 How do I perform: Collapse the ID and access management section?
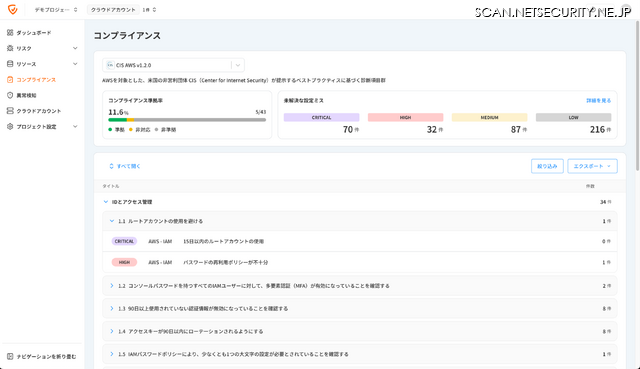(x=106, y=202)
